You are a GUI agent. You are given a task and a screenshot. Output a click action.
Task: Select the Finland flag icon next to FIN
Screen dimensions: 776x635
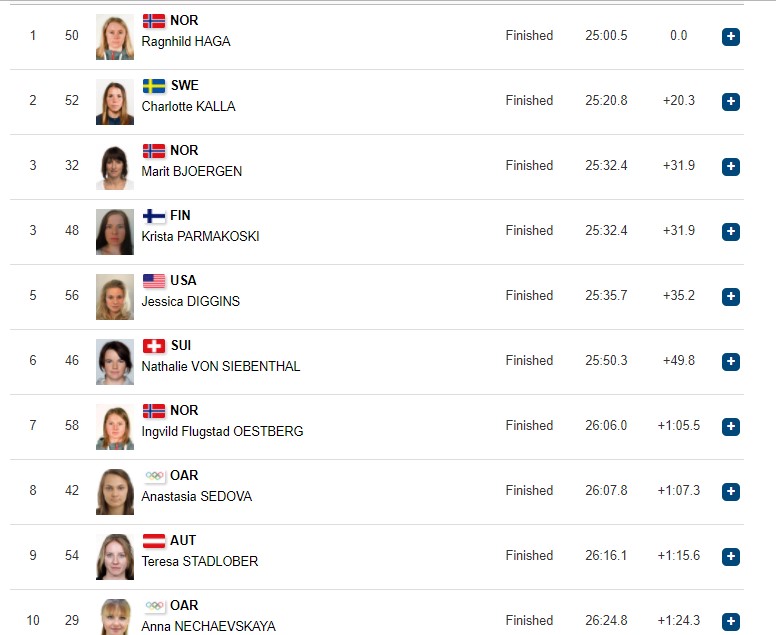point(154,216)
